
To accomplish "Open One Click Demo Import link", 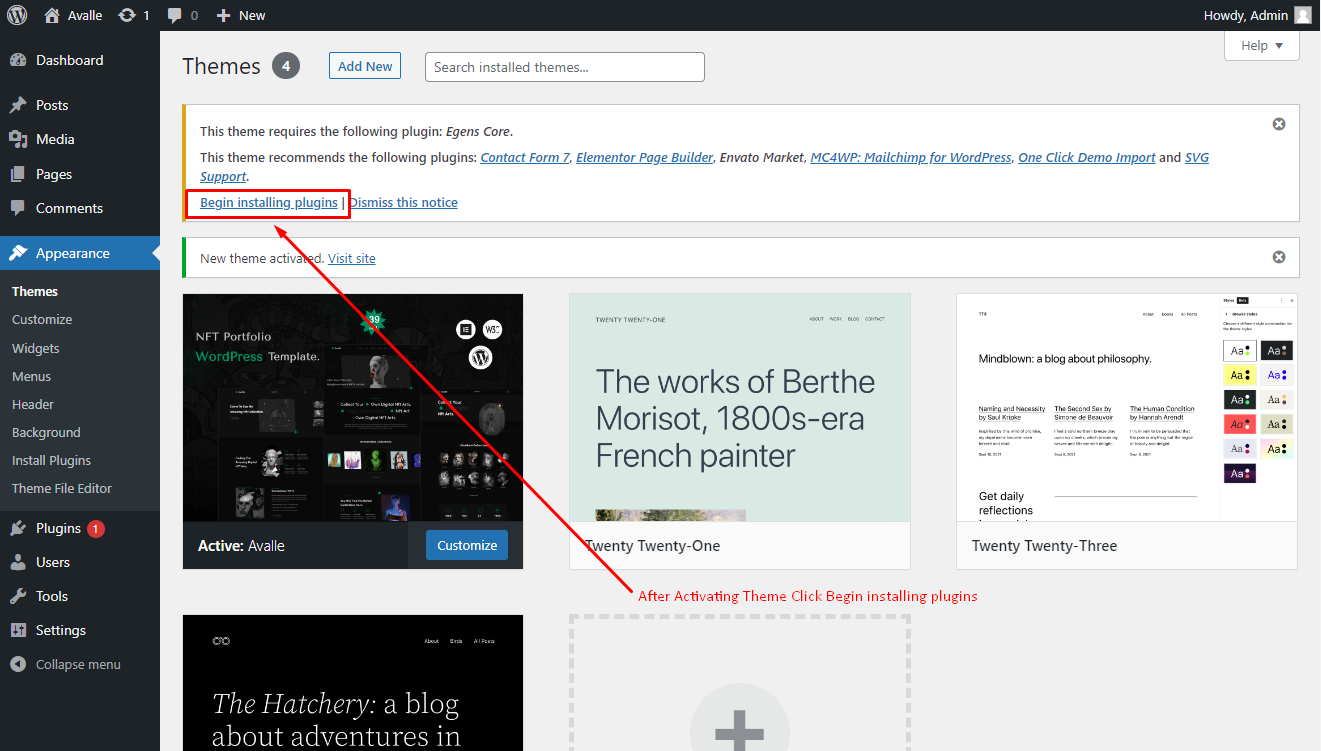I will pyautogui.click(x=1087, y=157).
